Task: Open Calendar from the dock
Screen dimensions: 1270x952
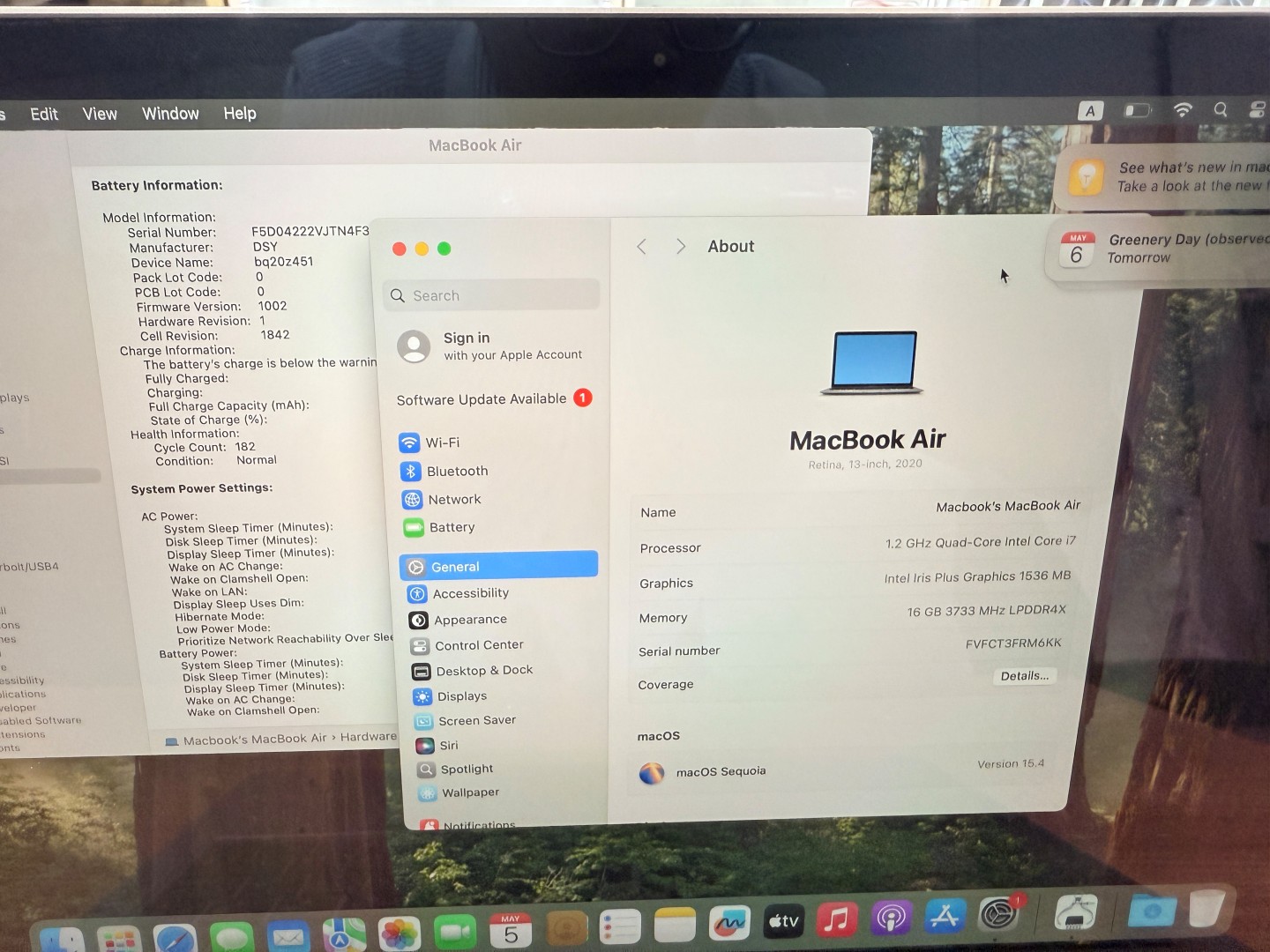Action: click(x=511, y=929)
